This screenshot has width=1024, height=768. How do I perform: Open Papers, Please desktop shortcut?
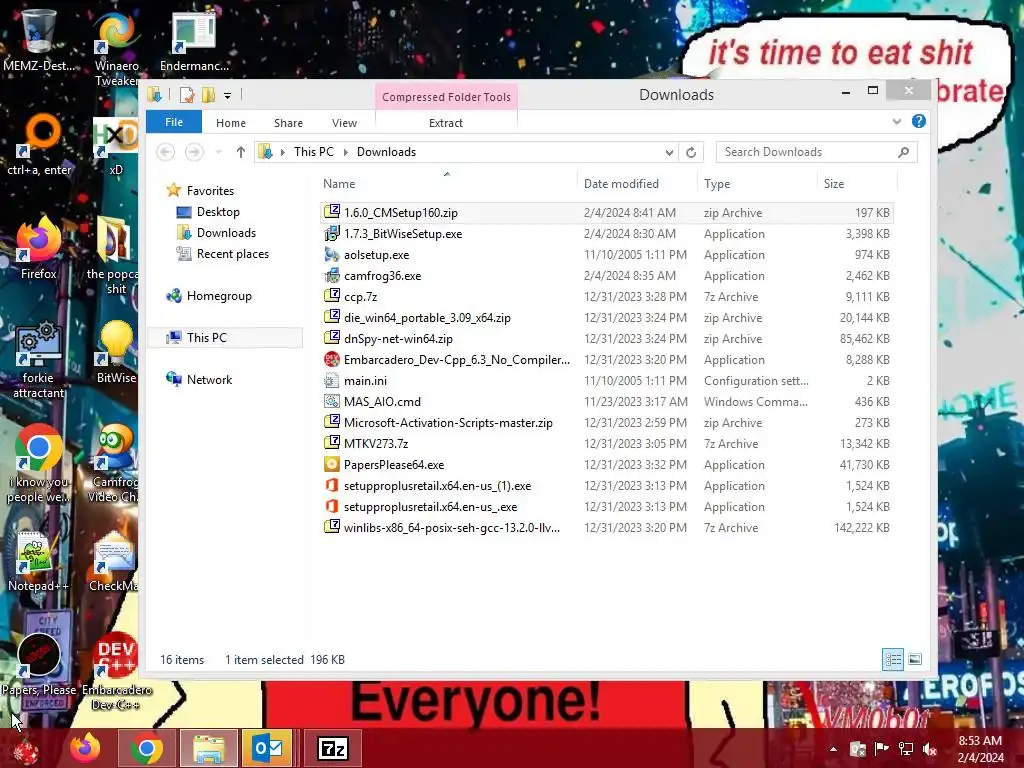point(39,664)
